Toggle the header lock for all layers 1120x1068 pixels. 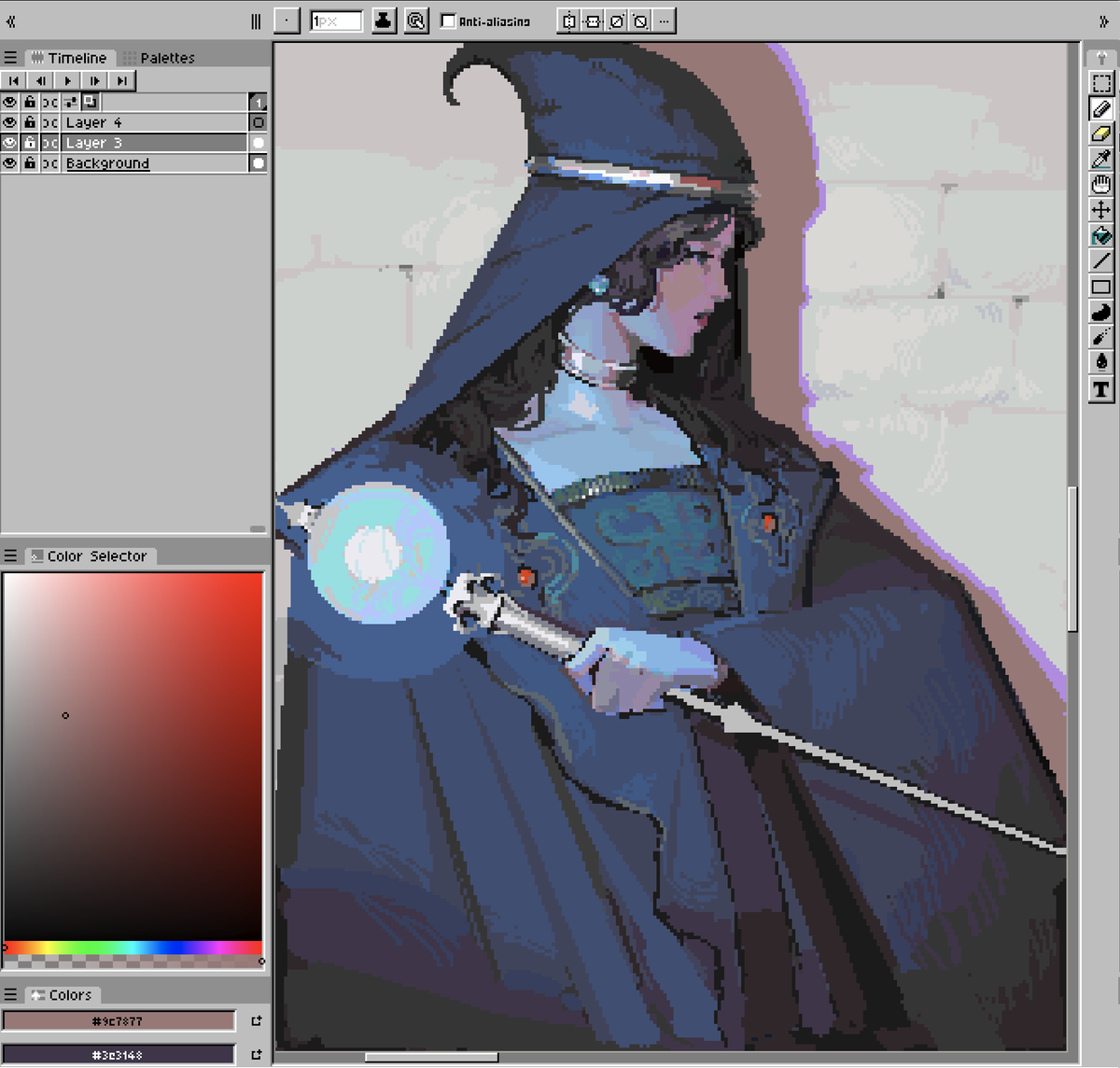[30, 102]
